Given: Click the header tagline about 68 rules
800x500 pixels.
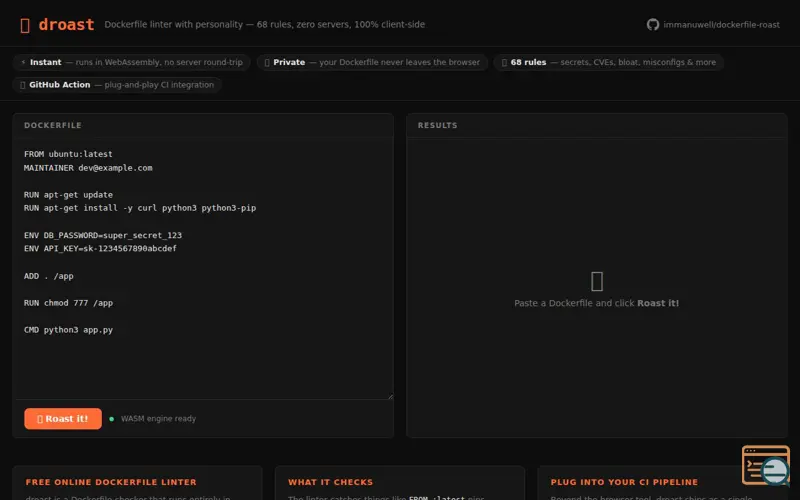Looking at the screenshot, I should click(x=264, y=24).
